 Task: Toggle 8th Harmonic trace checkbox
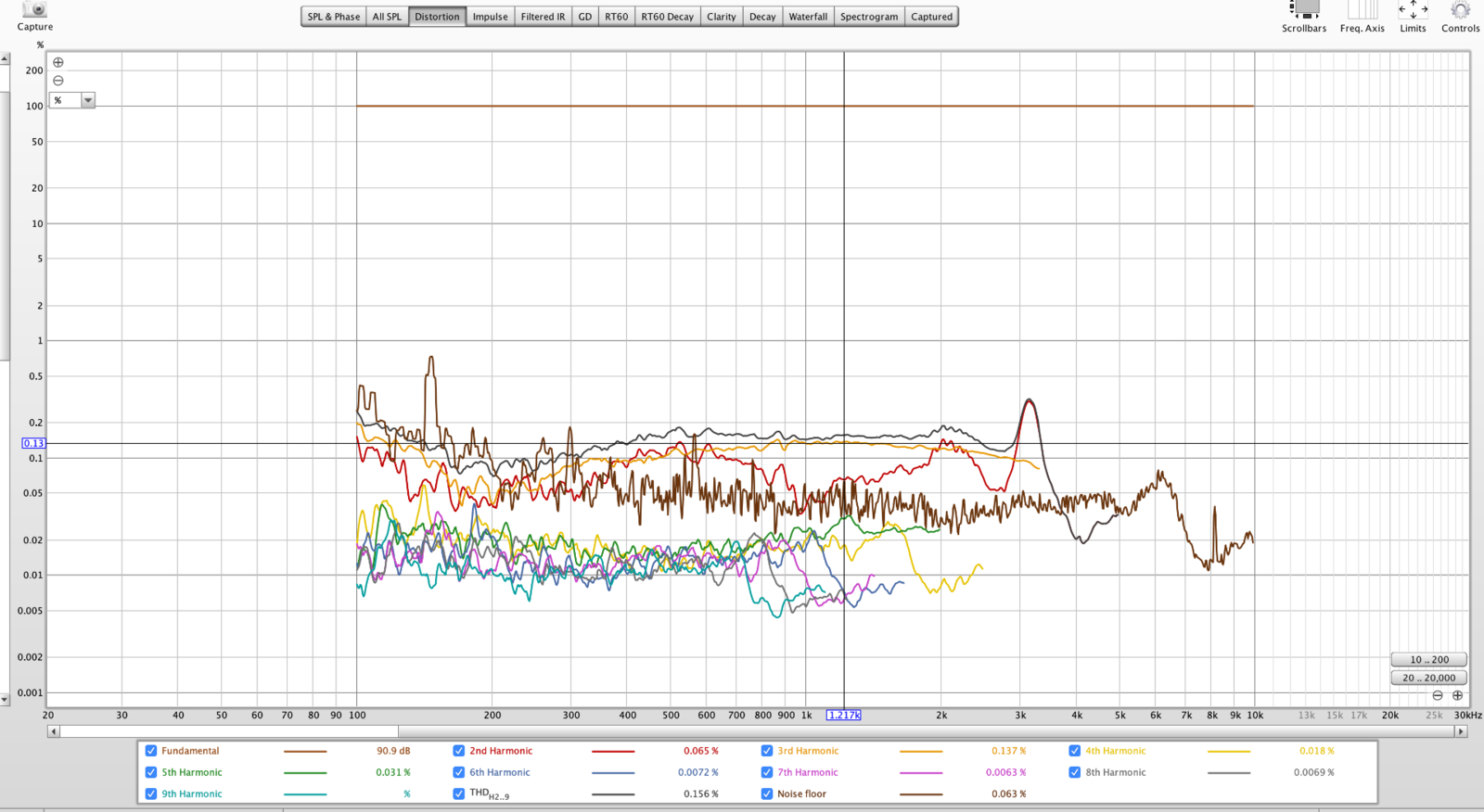1075,772
